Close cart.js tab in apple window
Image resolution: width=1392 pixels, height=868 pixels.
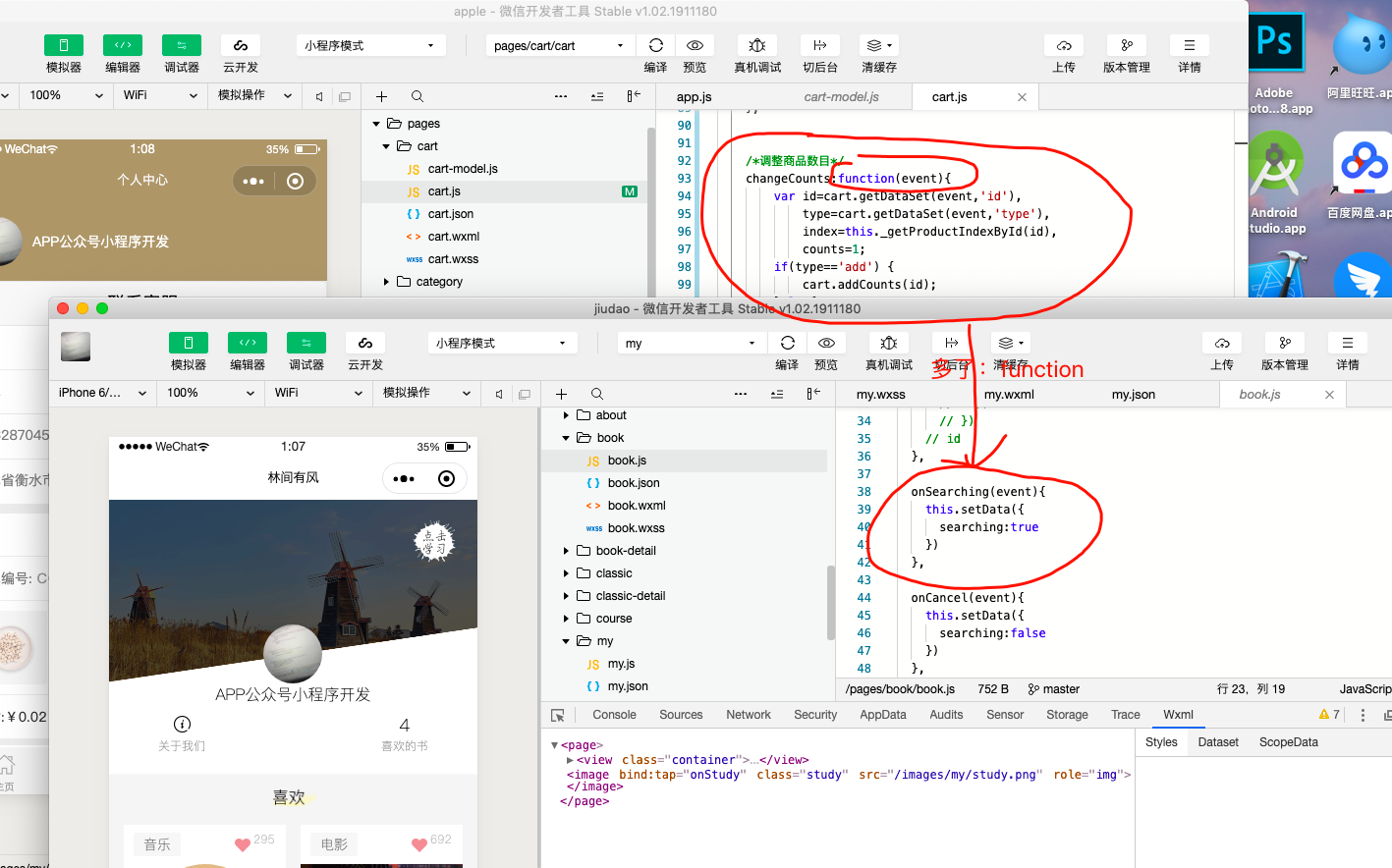tap(1022, 97)
